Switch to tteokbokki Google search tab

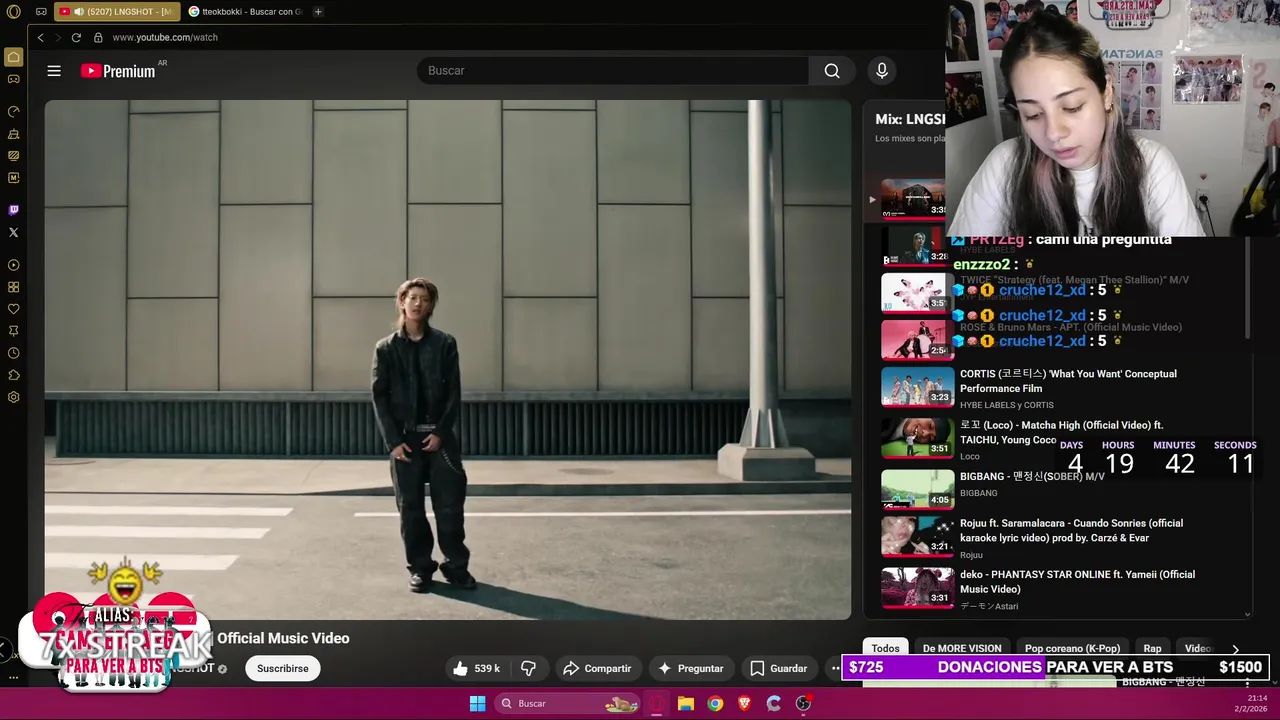[x=246, y=12]
